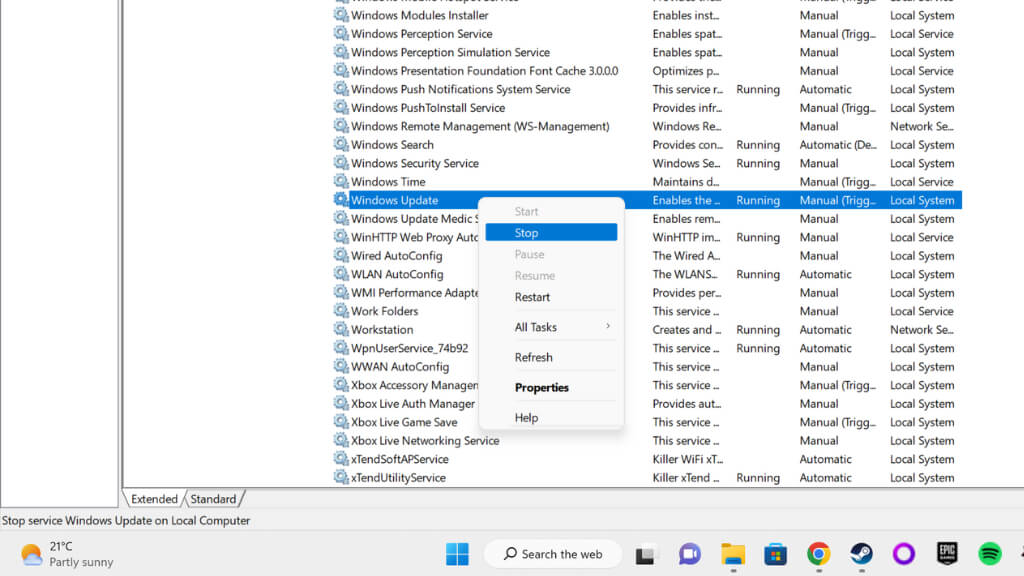
Task: Click 'Maintains d...' description of Windows Time
Action: pos(686,182)
